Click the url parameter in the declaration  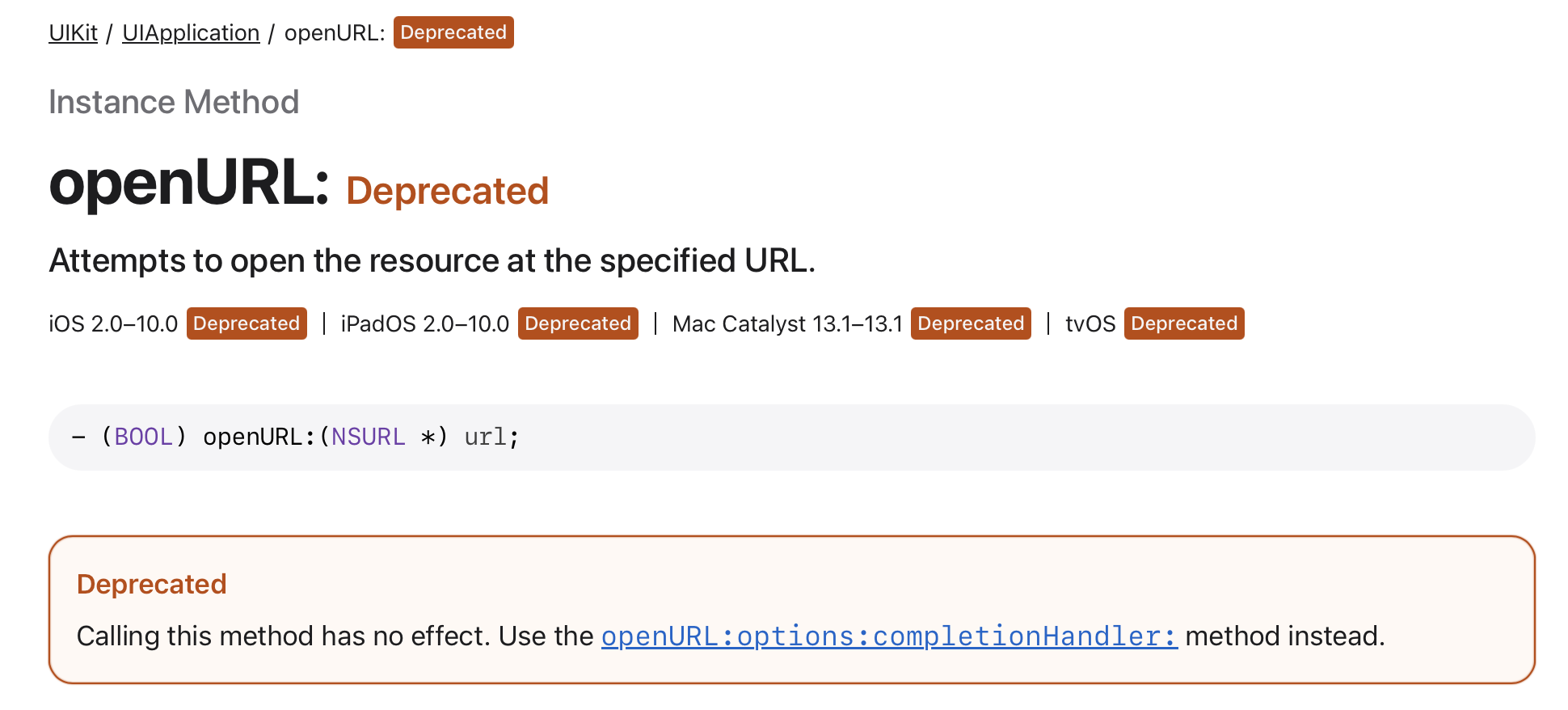point(486,437)
